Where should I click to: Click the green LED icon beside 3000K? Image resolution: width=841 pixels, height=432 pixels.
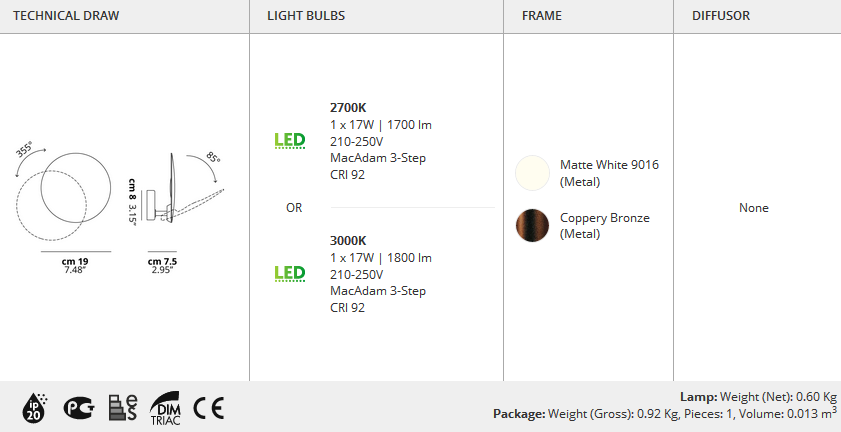tap(290, 274)
